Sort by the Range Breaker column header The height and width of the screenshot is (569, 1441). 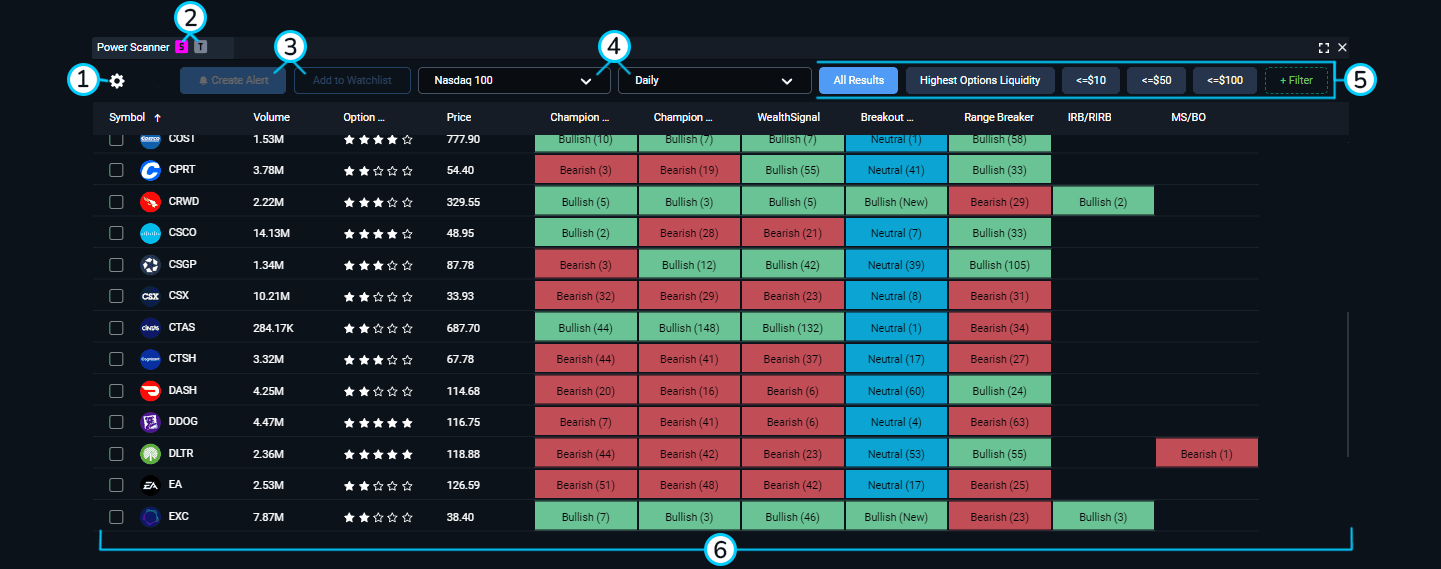point(999,118)
